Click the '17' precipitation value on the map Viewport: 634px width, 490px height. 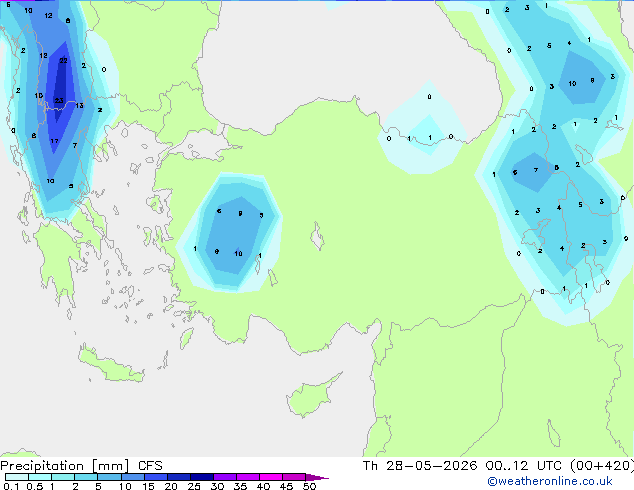[x=54, y=141]
